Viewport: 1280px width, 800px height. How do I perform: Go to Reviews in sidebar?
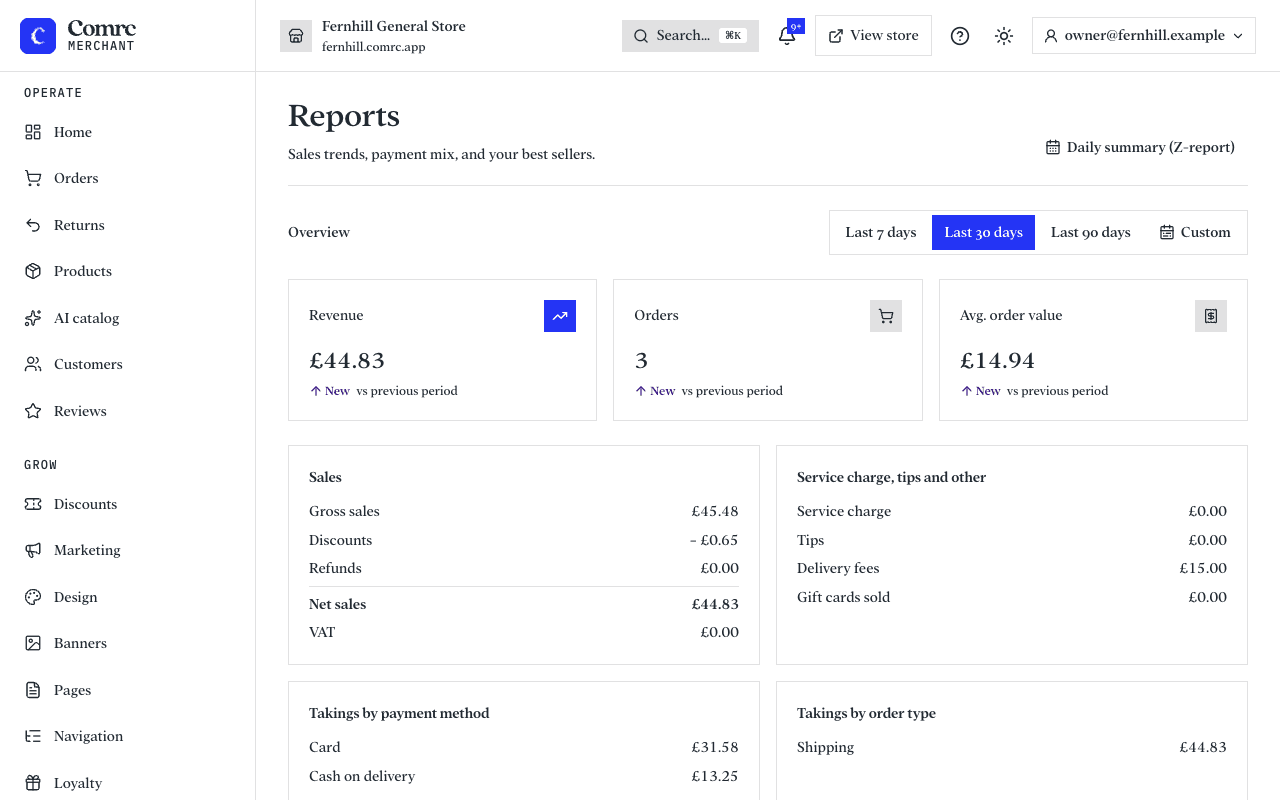[x=128, y=411]
